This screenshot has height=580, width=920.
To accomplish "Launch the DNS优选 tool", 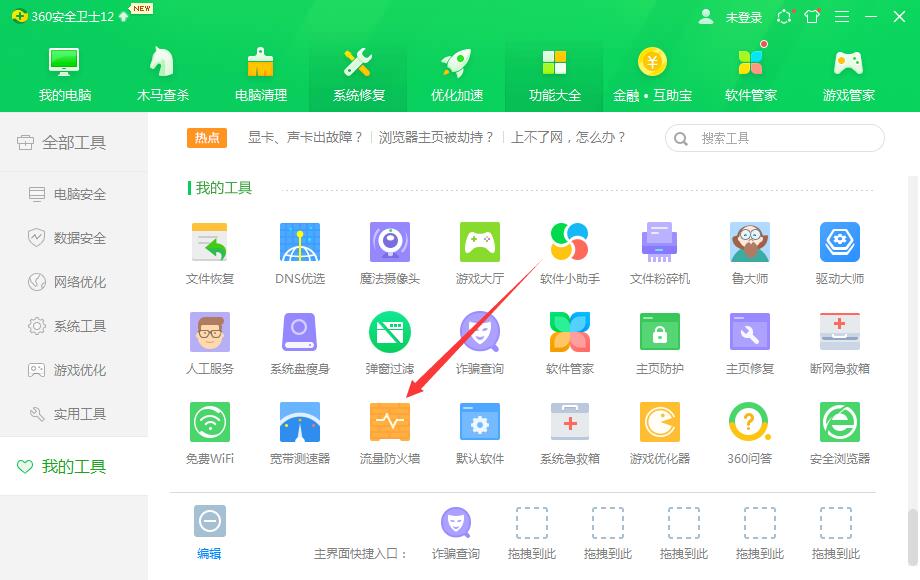I will tap(299, 252).
